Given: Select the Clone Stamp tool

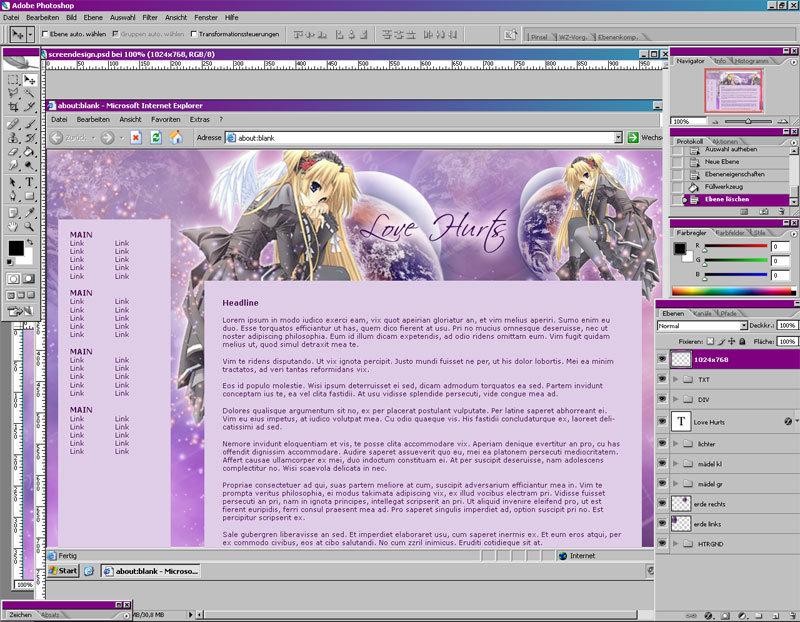Looking at the screenshot, I should (x=13, y=138).
